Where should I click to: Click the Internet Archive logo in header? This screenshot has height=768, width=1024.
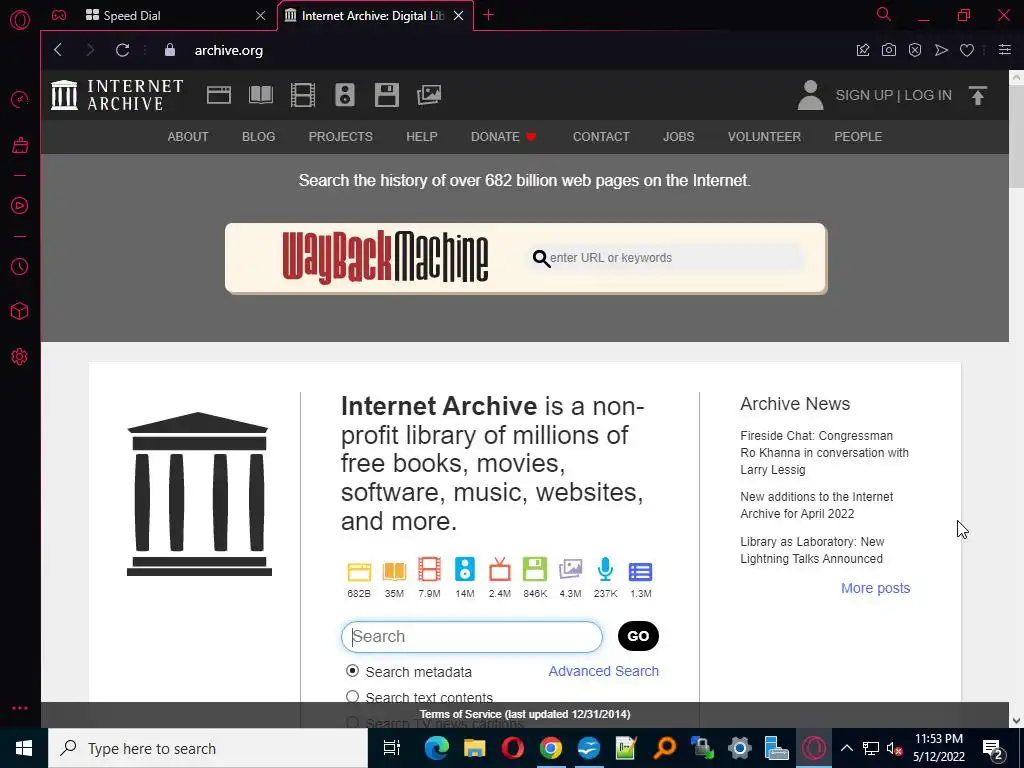coord(118,95)
